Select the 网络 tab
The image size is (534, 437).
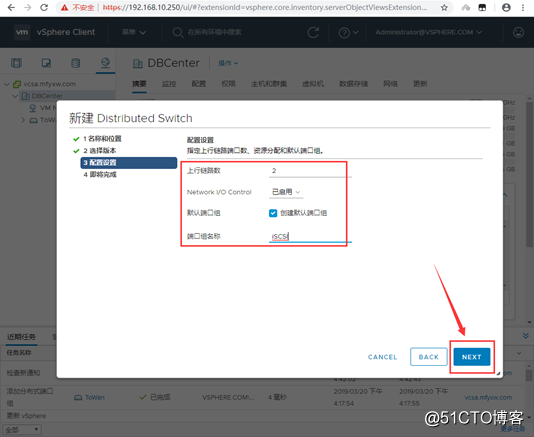click(390, 84)
